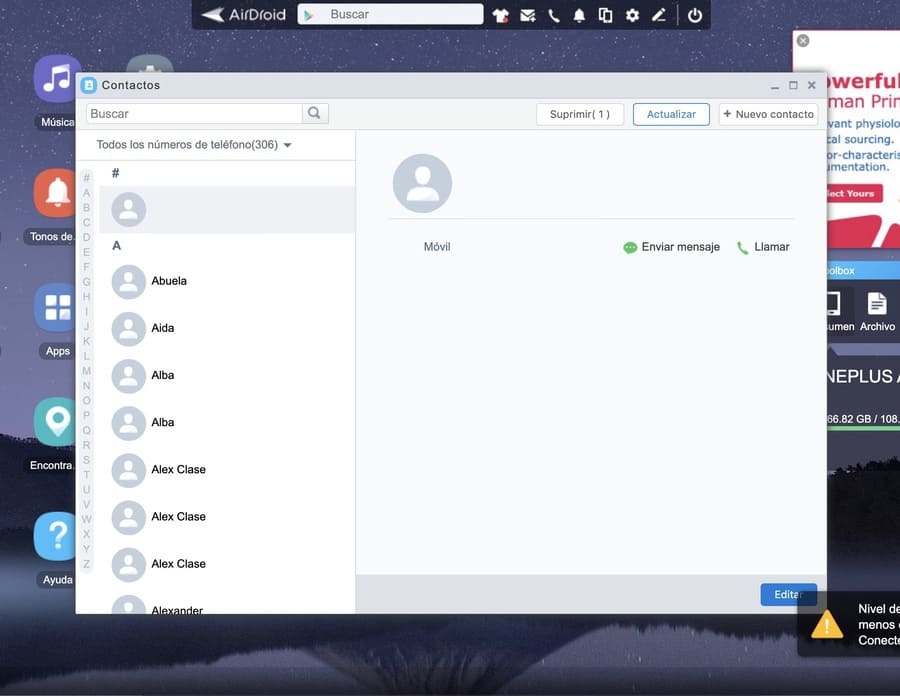Focus the AirDroid top Buscar field
Viewport: 900px width, 696px height.
click(x=390, y=14)
